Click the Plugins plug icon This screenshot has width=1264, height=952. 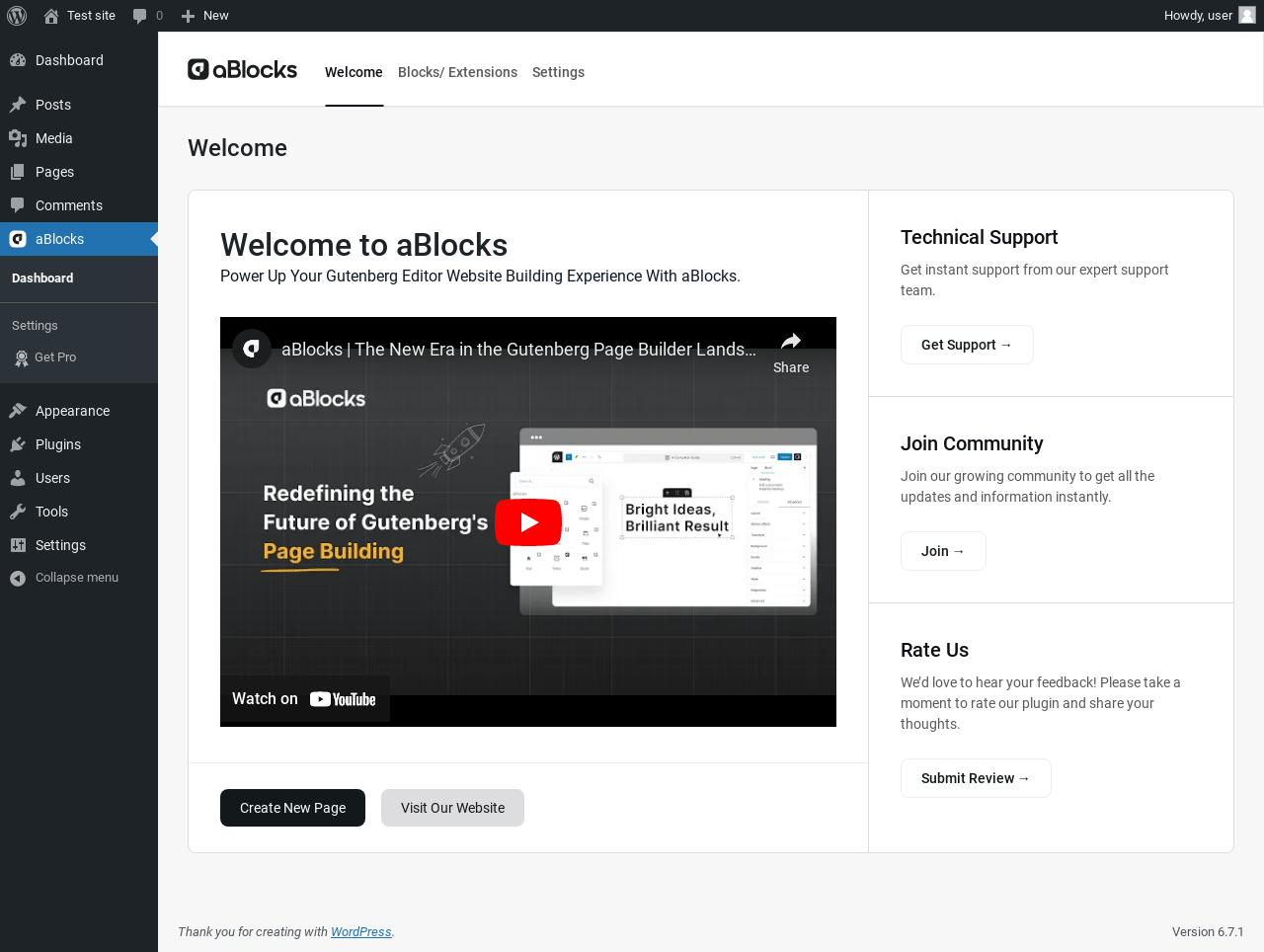pyautogui.click(x=18, y=444)
